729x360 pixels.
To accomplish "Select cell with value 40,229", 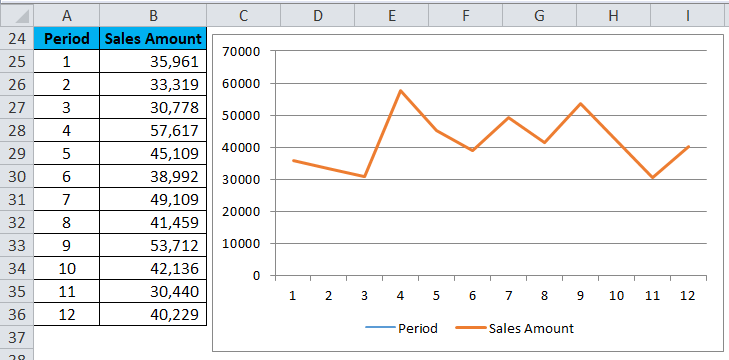I will 153,314.
